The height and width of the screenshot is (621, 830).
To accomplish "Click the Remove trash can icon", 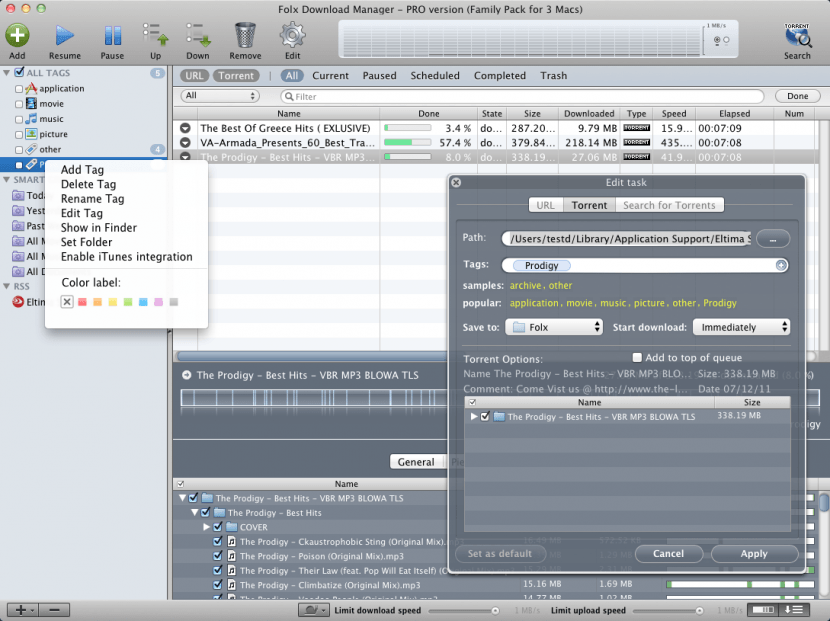I will (x=245, y=35).
